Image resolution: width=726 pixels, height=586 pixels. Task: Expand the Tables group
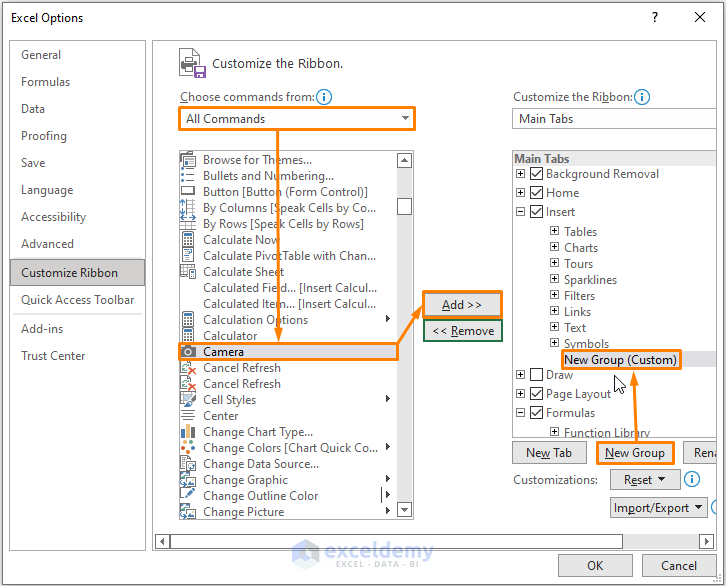pos(554,231)
